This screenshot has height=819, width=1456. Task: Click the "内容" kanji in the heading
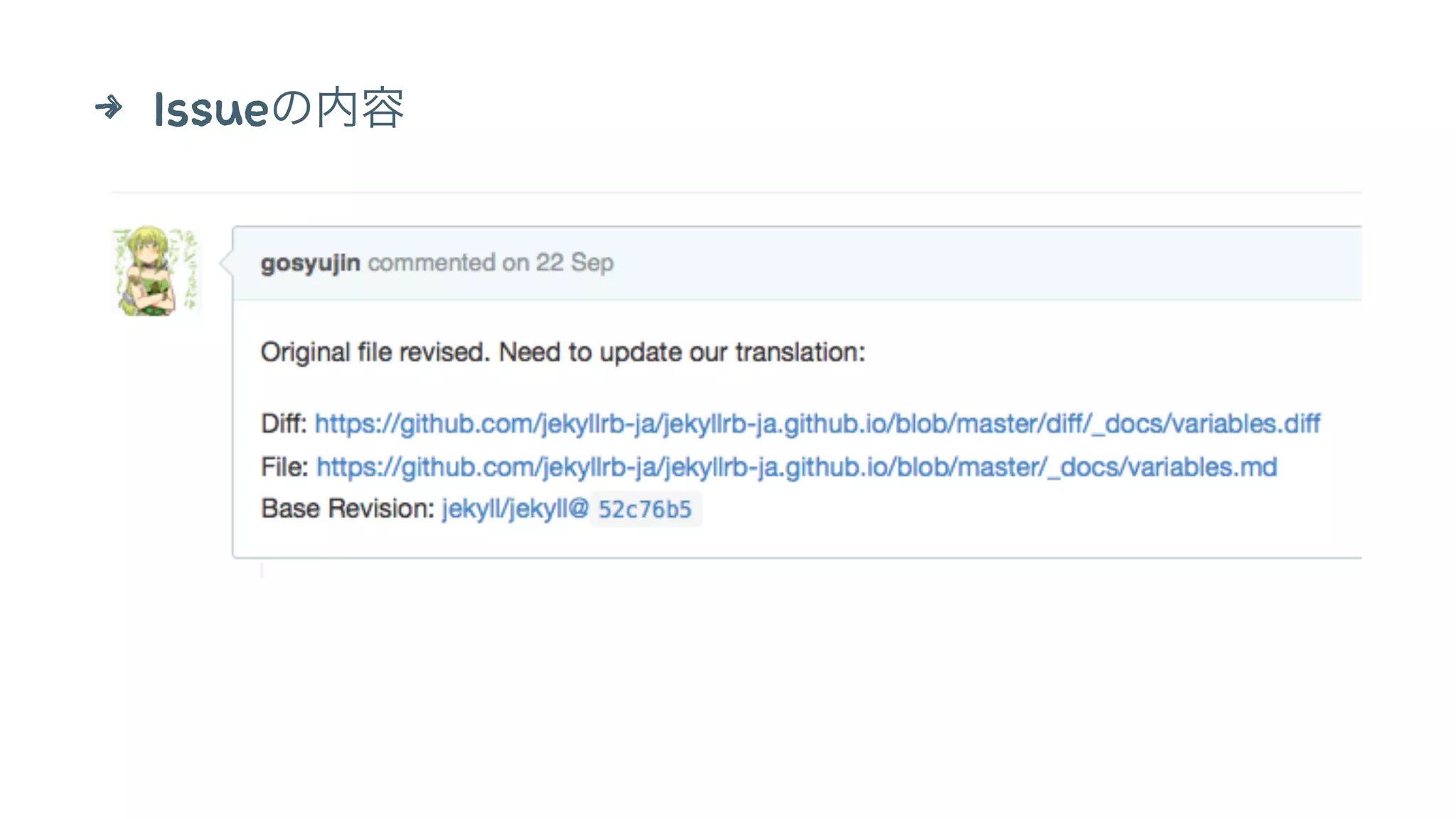(360, 108)
